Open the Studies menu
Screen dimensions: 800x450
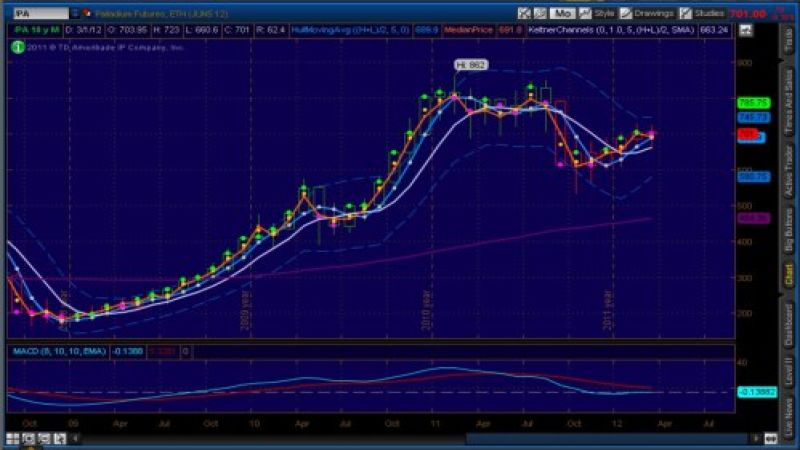point(709,13)
